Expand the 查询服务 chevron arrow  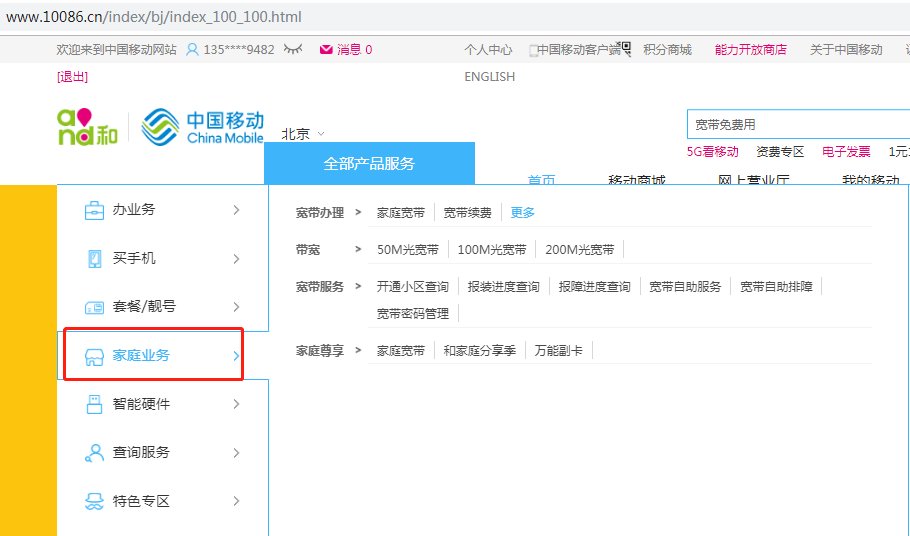click(x=236, y=452)
